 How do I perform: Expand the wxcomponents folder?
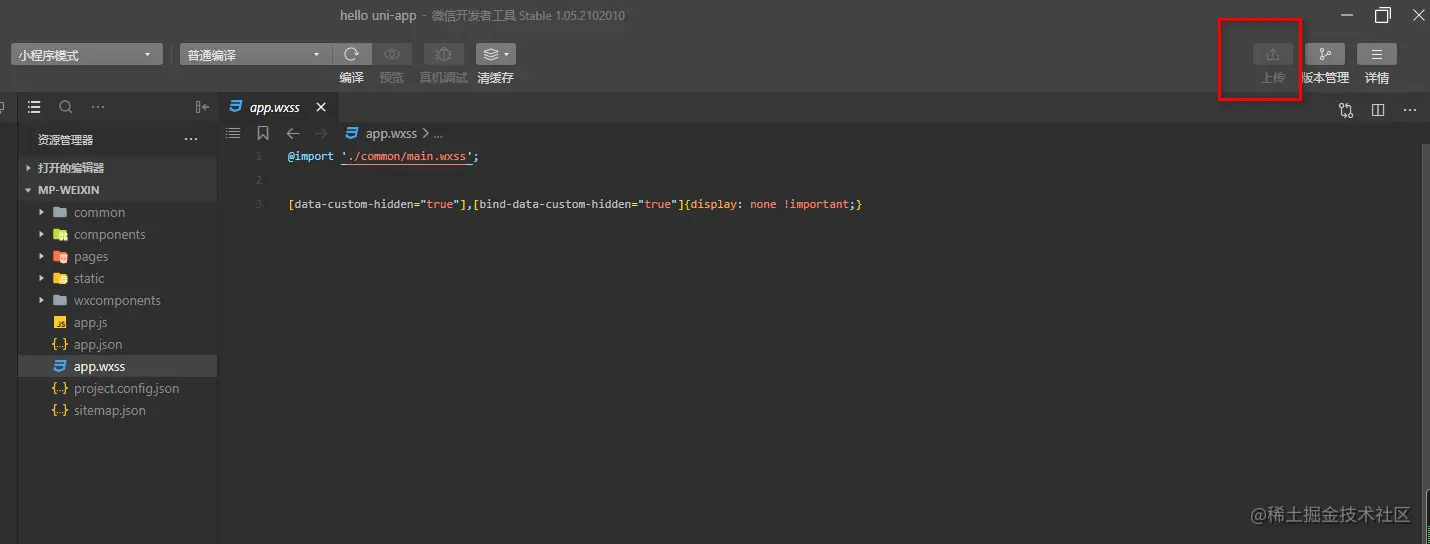(117, 300)
